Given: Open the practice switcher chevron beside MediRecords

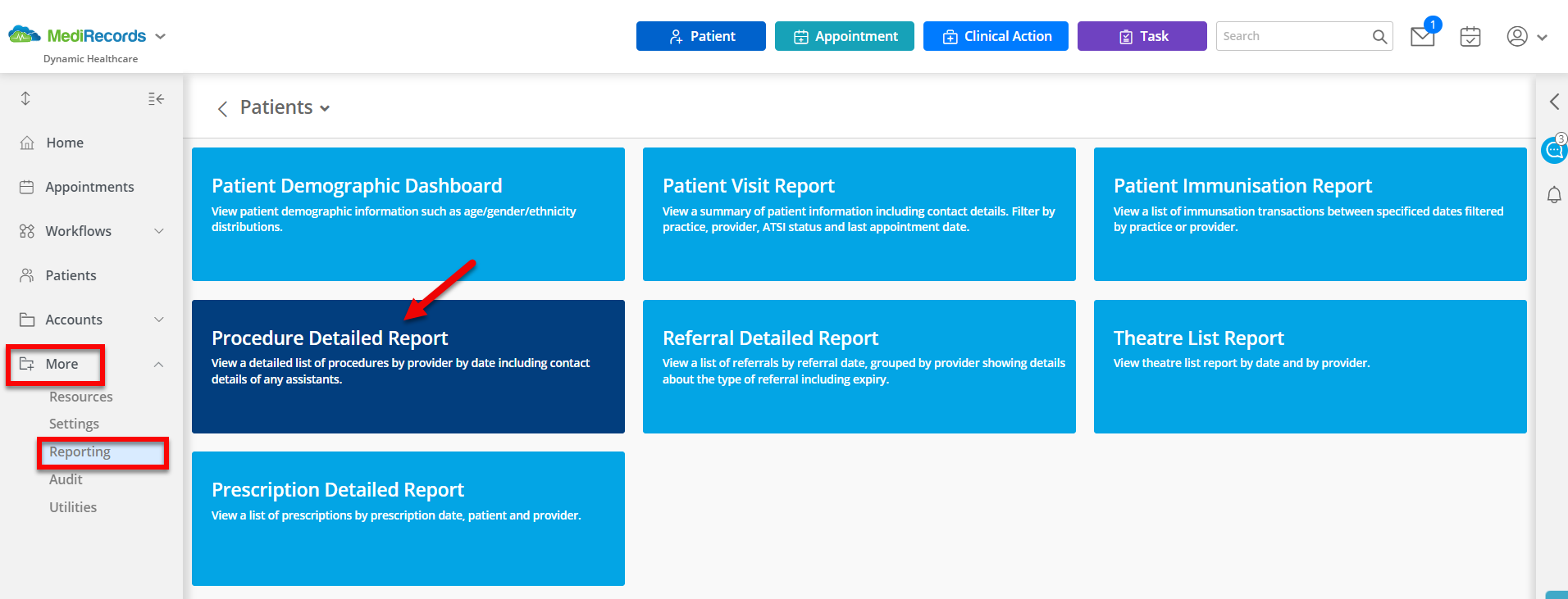Looking at the screenshot, I should (161, 36).
